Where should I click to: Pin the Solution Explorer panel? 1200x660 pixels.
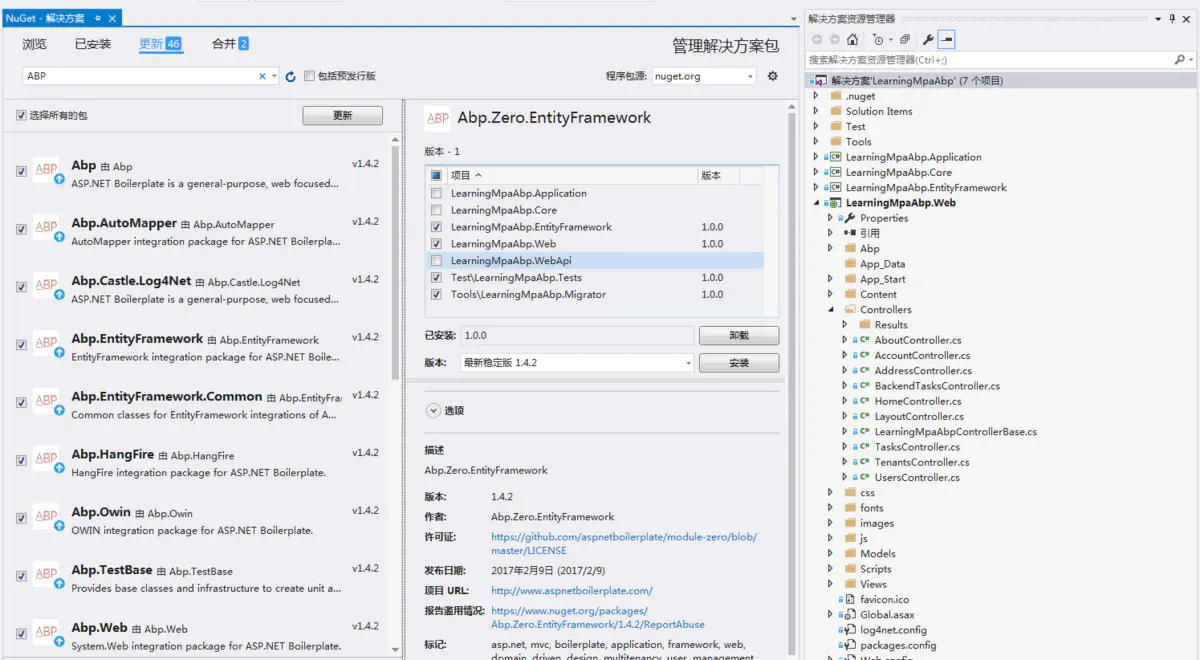click(x=1173, y=19)
